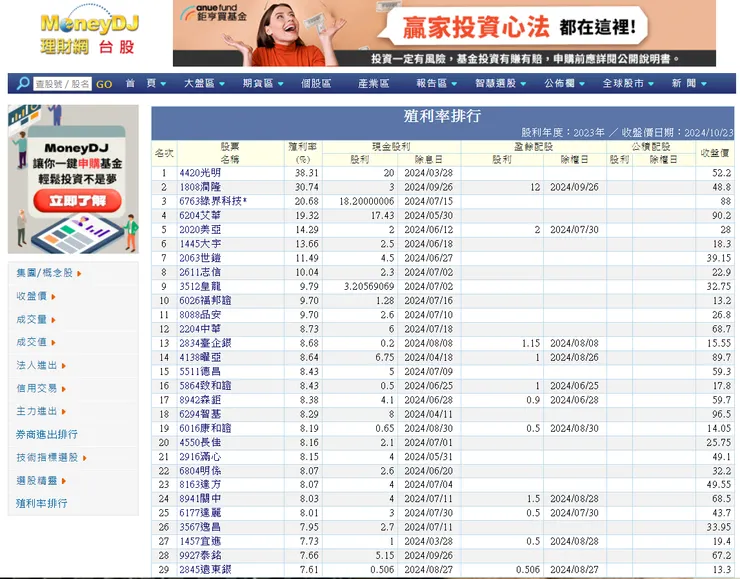The image size is (740, 579).
Task: Expand the 全球股市 dropdown menu
Action: pos(628,84)
